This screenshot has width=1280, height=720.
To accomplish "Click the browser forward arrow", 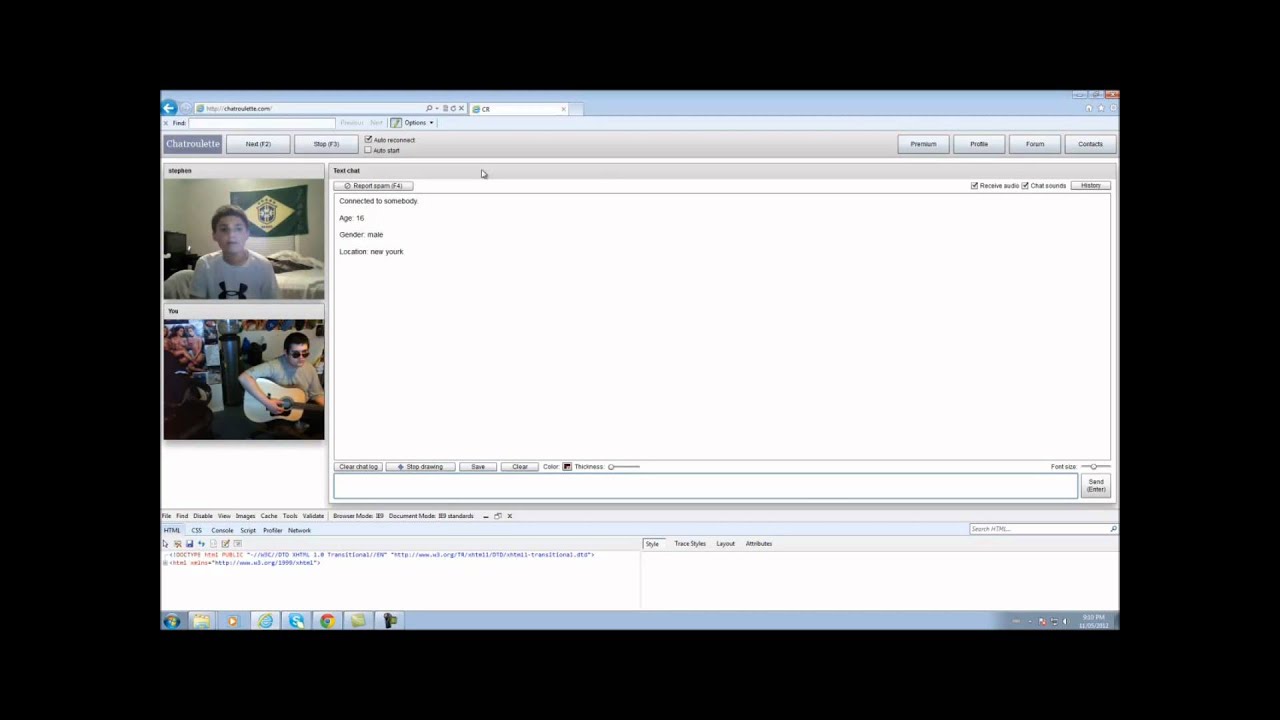I will click(185, 108).
